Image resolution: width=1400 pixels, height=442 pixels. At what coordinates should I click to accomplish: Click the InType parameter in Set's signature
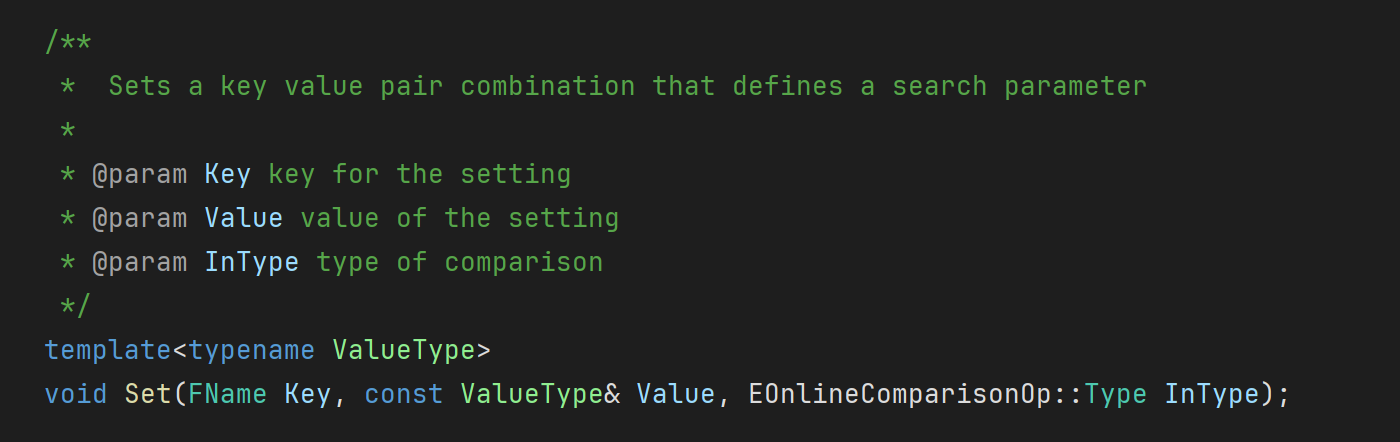[x=1212, y=394]
